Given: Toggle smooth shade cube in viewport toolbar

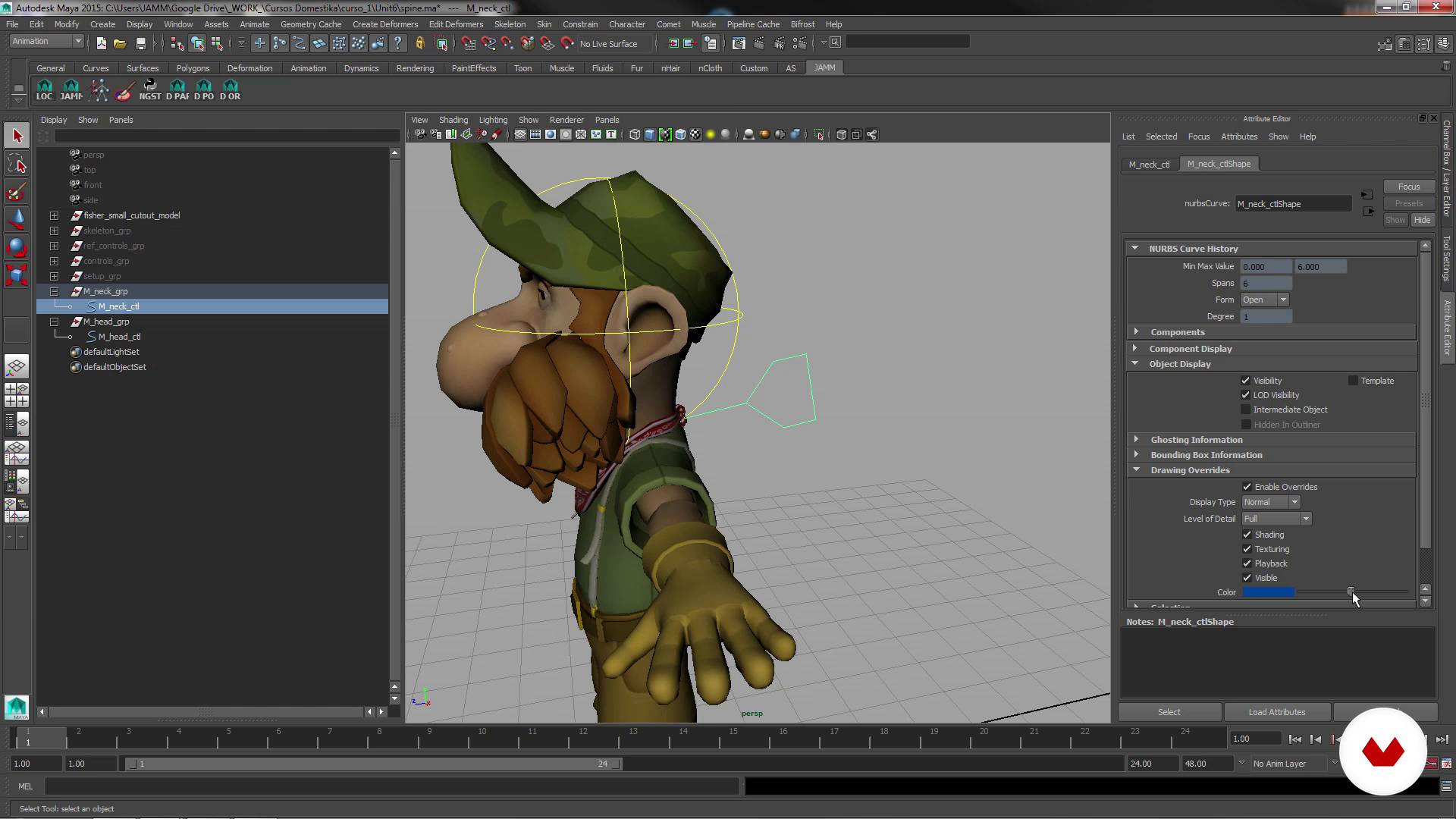Looking at the screenshot, I should pos(650,134).
